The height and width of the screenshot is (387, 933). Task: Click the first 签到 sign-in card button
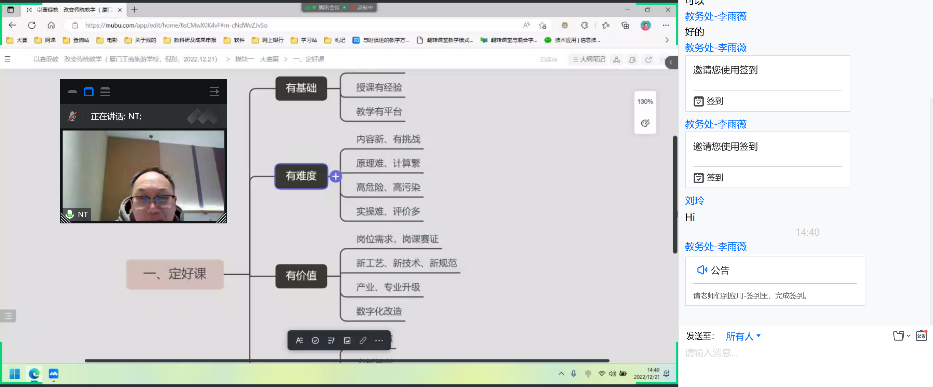(x=709, y=101)
